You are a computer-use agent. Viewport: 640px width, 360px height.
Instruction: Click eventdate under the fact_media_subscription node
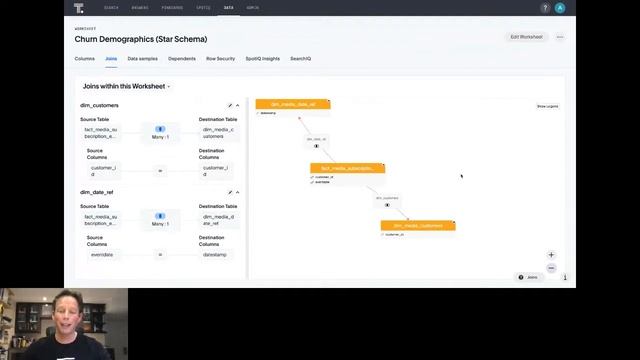[322, 182]
